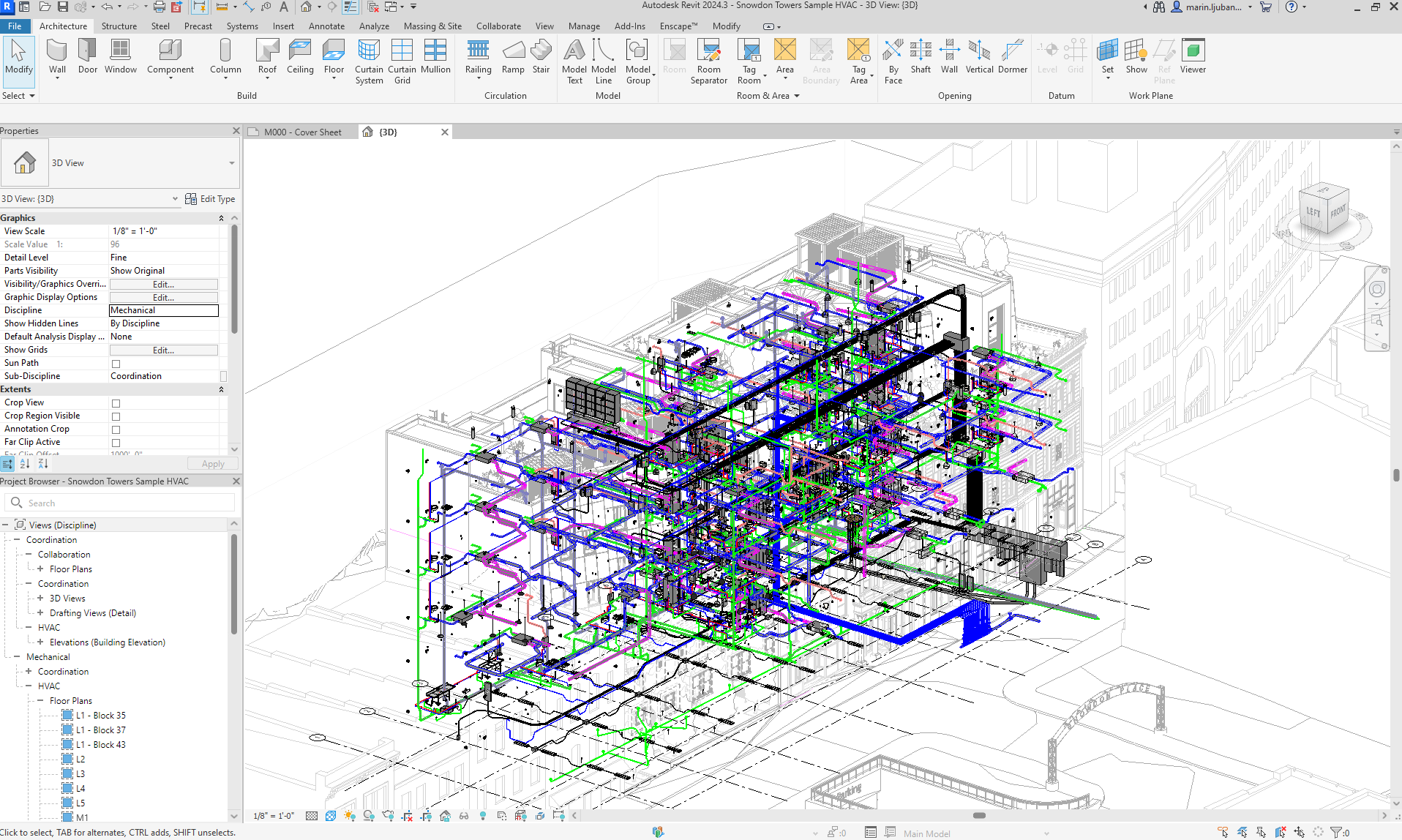
Task: Click Edit button for Visibility/Graphics Overrides
Action: 163,285
